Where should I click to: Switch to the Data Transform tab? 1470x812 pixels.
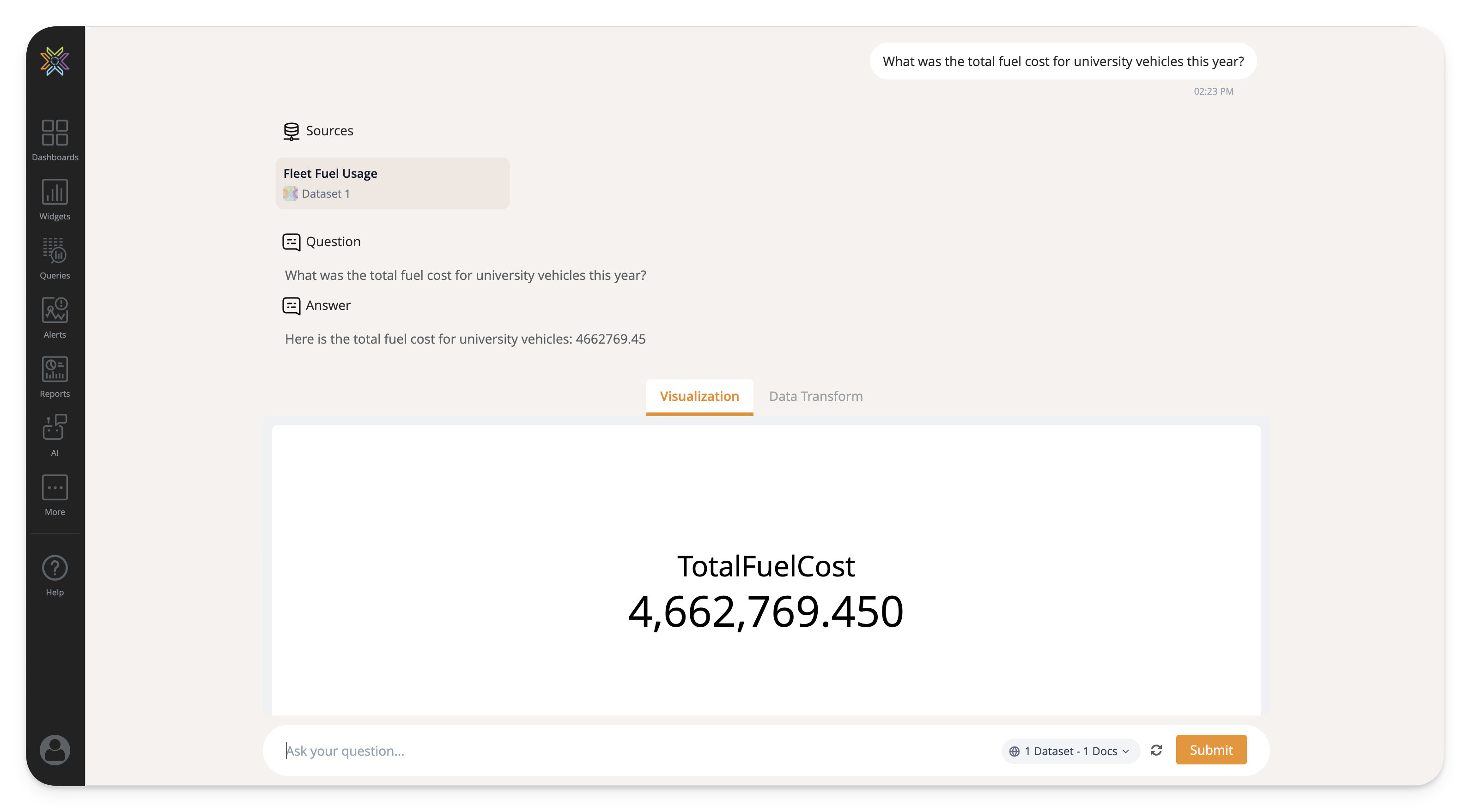(x=815, y=396)
